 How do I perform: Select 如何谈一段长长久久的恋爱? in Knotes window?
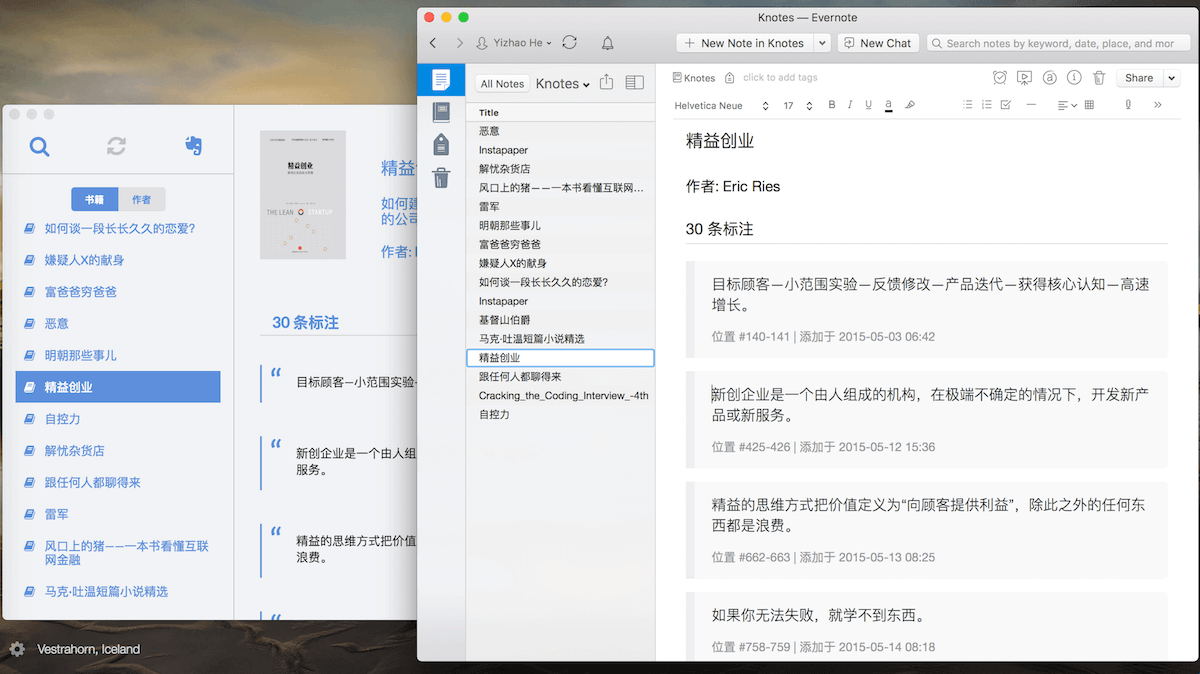(118, 228)
